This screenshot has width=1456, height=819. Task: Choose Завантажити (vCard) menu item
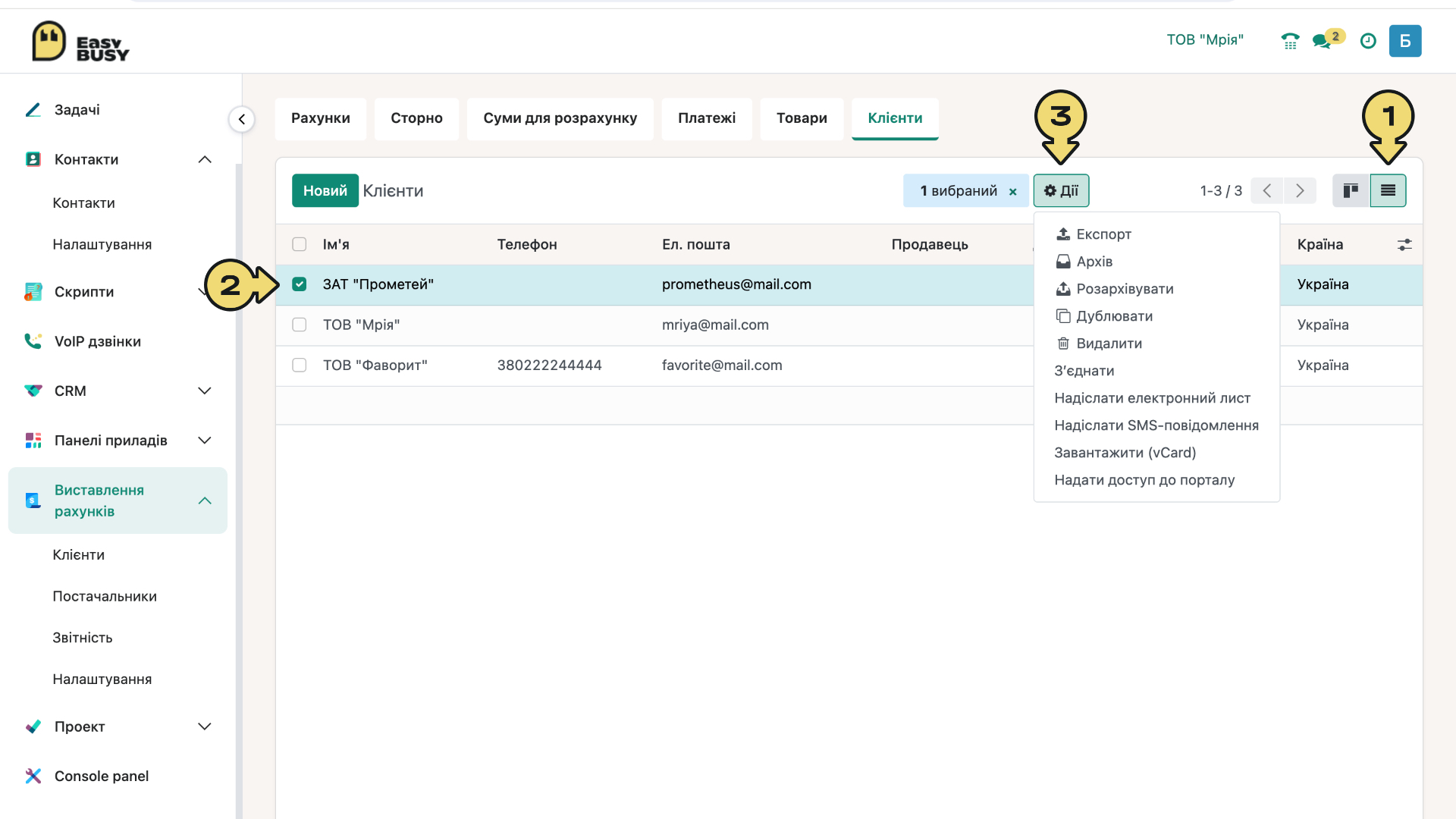point(1156,453)
